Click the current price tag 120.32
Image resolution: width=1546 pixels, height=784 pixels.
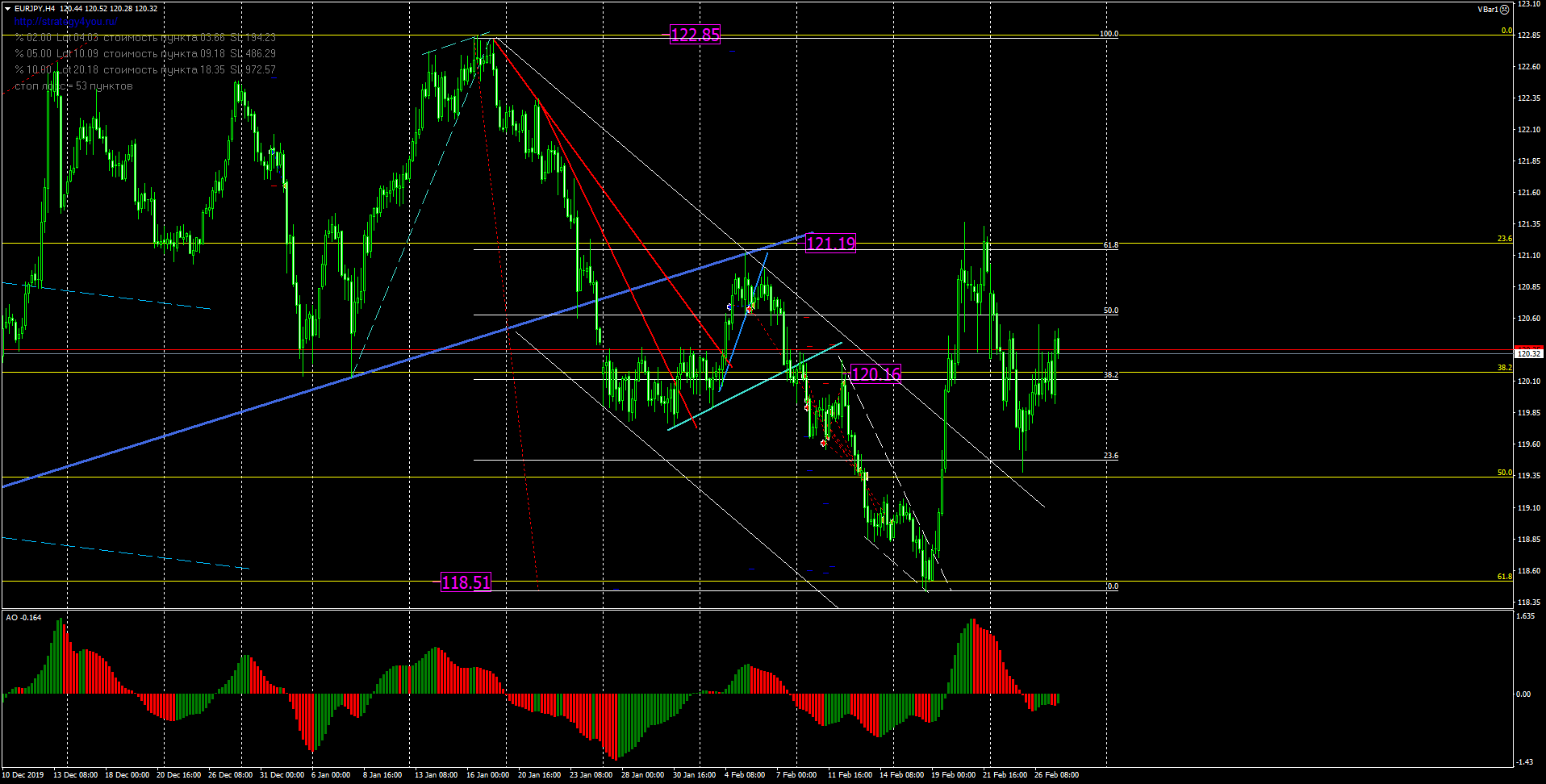coord(1528,353)
